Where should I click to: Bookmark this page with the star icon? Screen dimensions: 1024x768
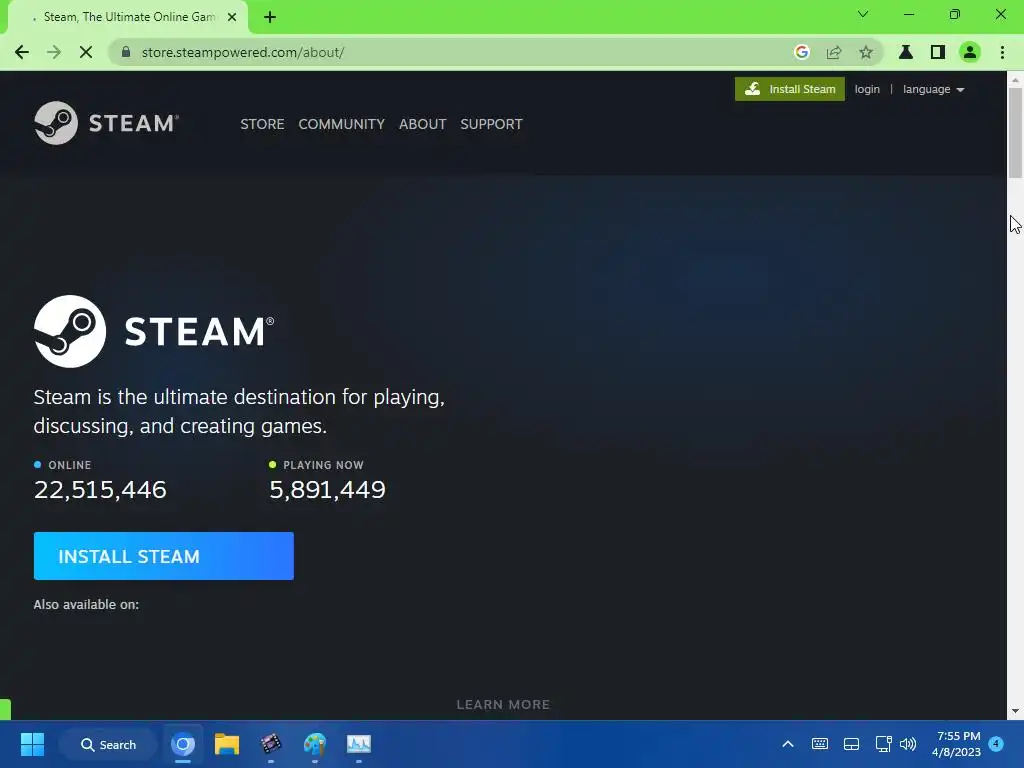click(x=866, y=52)
